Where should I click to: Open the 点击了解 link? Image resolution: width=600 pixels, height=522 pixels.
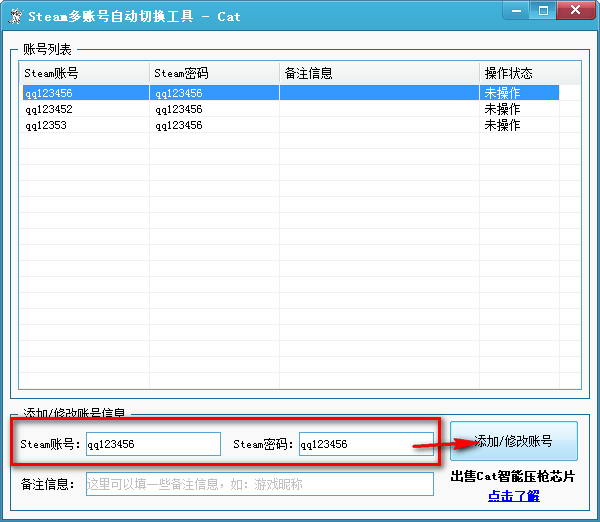(514, 496)
